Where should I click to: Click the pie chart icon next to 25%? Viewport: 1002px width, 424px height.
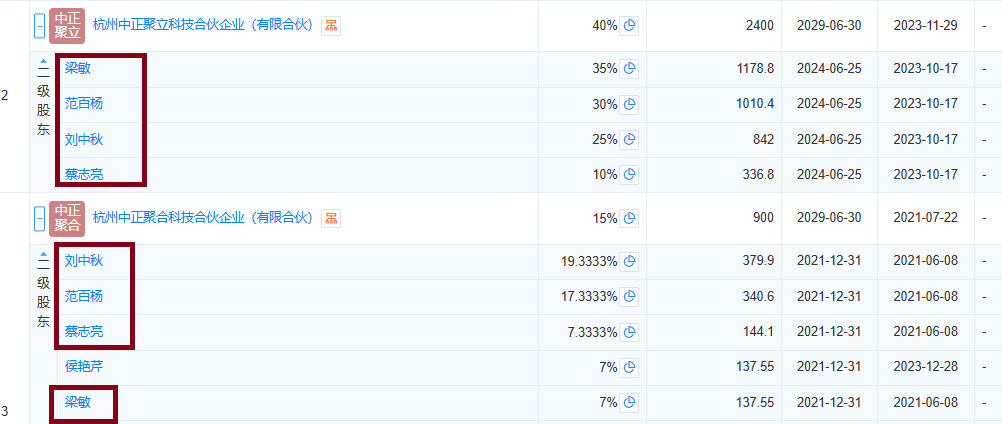629,140
